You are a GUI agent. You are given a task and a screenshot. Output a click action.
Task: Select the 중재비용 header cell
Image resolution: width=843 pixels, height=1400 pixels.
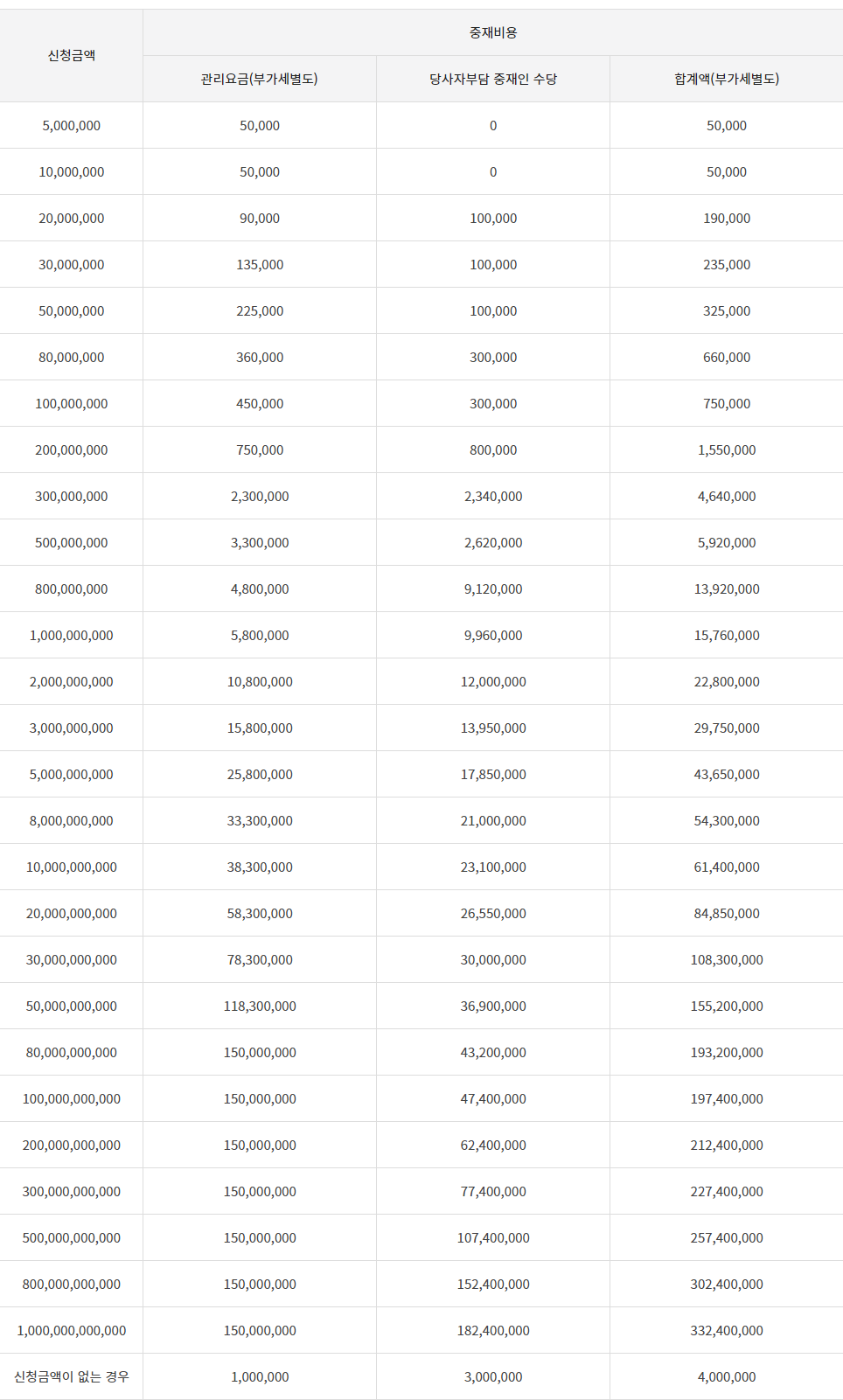coord(493,32)
